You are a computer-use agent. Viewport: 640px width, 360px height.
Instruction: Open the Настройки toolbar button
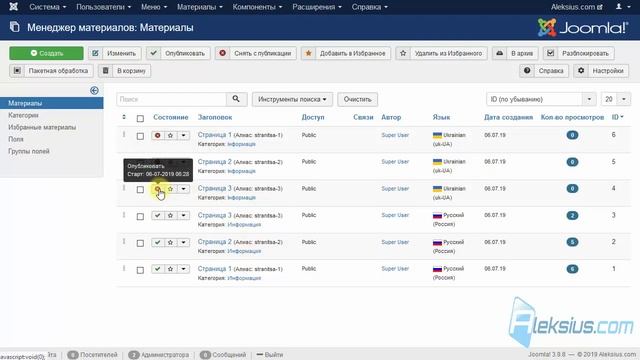click(601, 71)
